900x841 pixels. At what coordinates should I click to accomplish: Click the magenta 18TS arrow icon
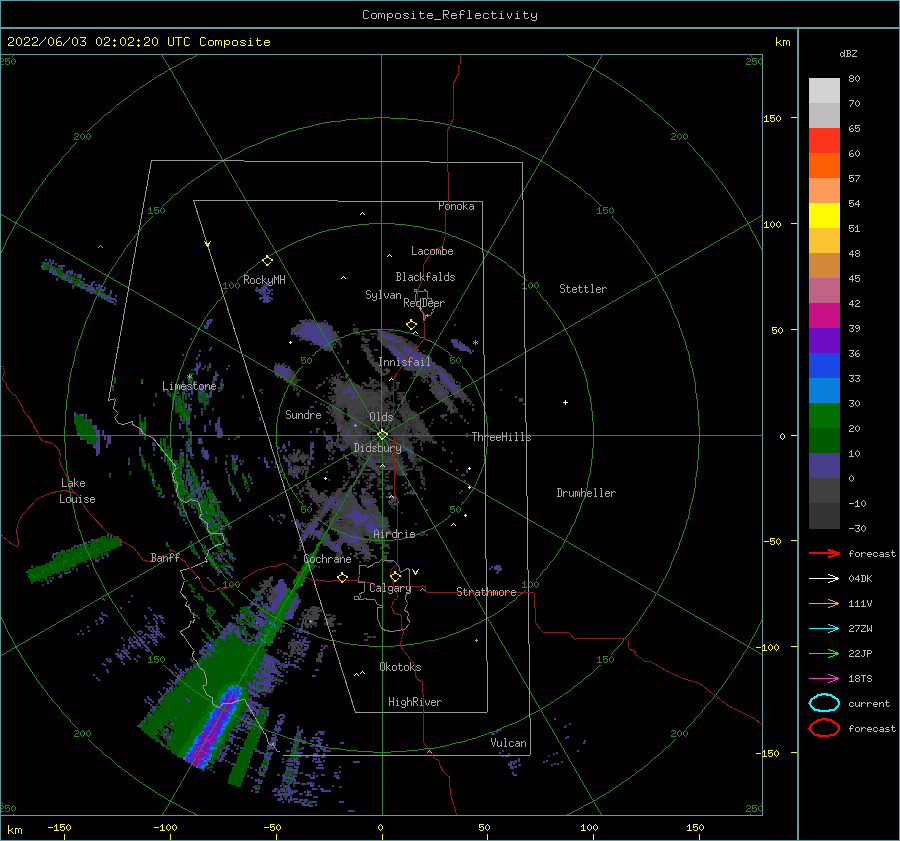point(824,679)
